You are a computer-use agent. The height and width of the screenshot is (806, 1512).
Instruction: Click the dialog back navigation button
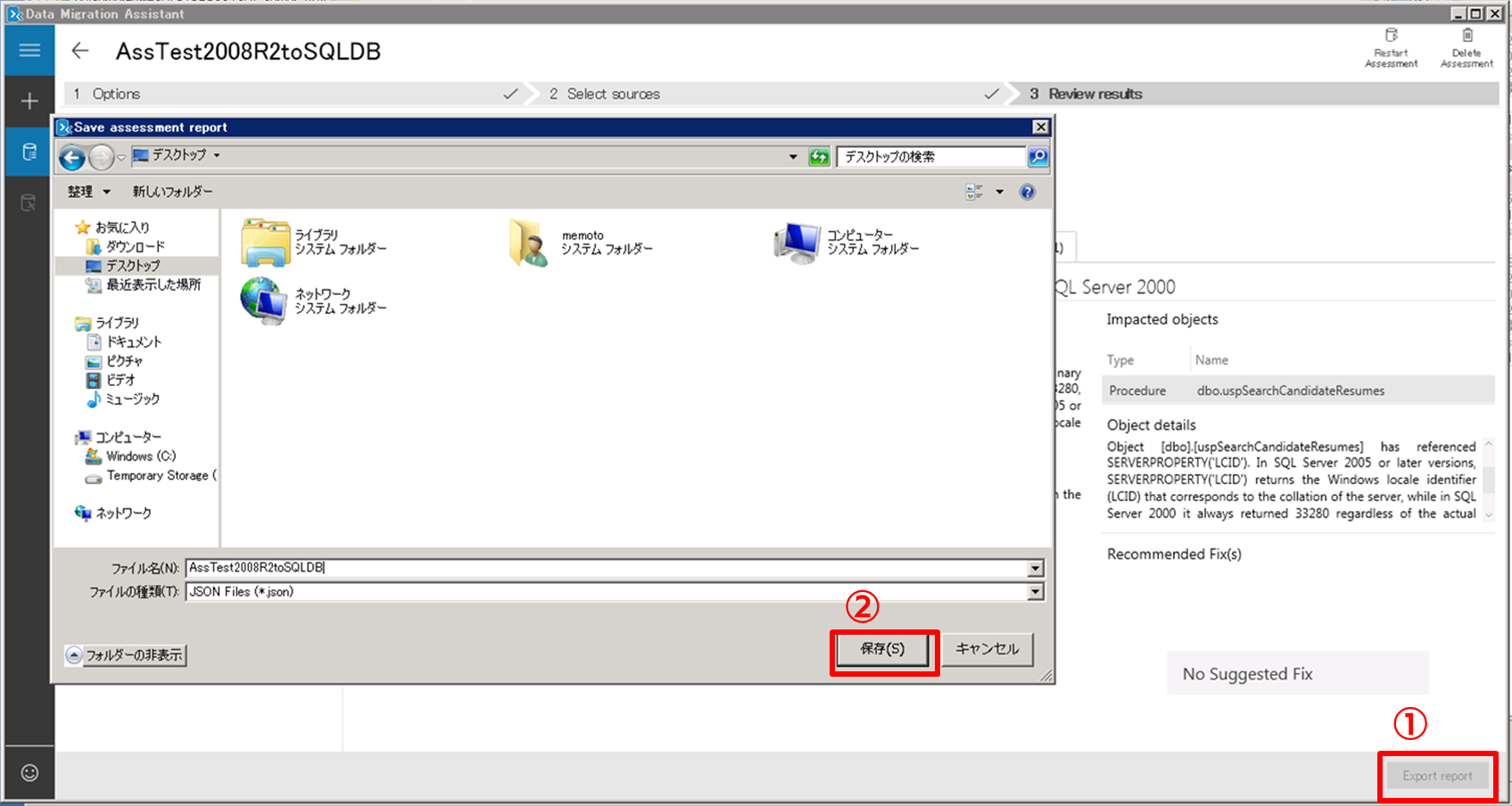[x=72, y=158]
